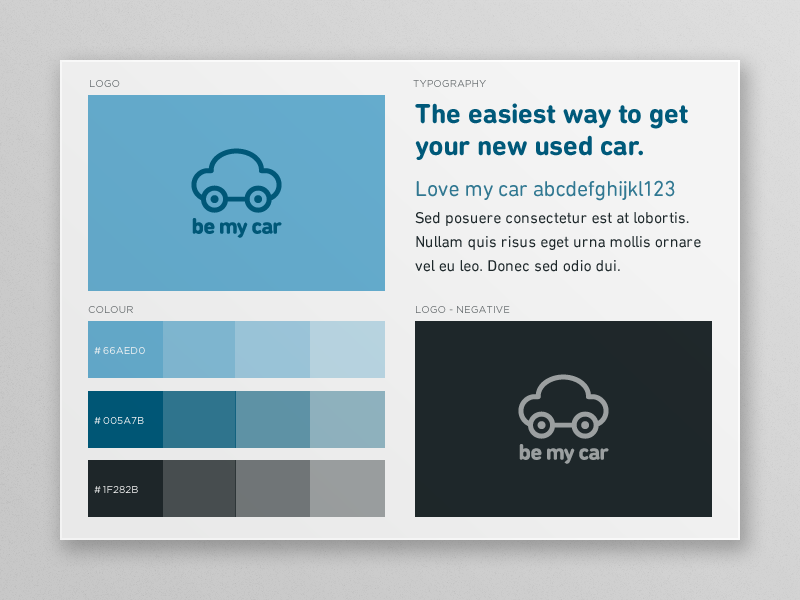Click the LOGO section label
This screenshot has height=600, width=800.
[x=104, y=83]
